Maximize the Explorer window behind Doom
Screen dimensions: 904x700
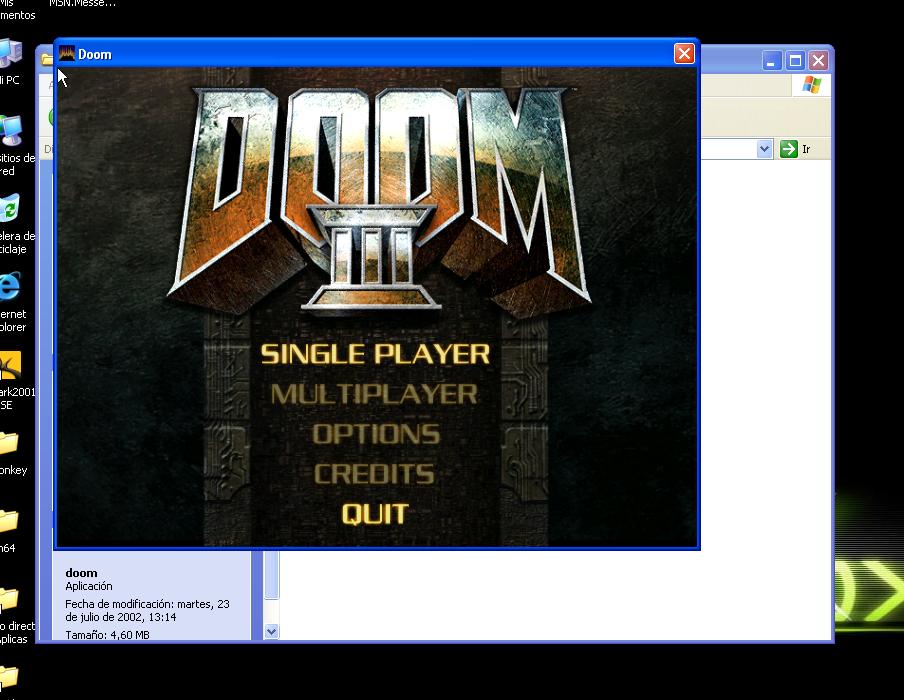pos(795,60)
